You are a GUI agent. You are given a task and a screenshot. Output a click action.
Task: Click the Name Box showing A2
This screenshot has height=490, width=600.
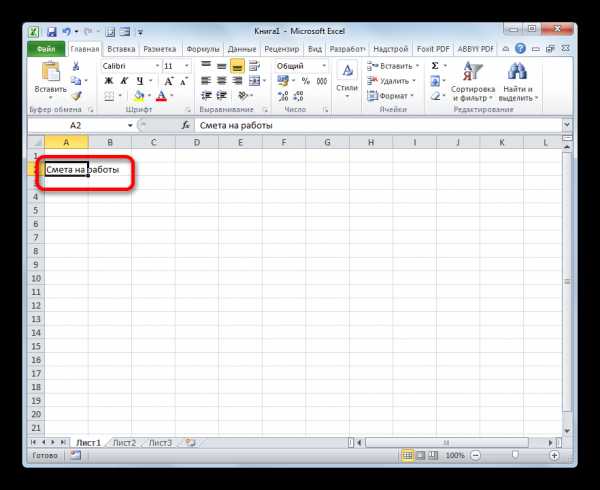pyautogui.click(x=76, y=125)
